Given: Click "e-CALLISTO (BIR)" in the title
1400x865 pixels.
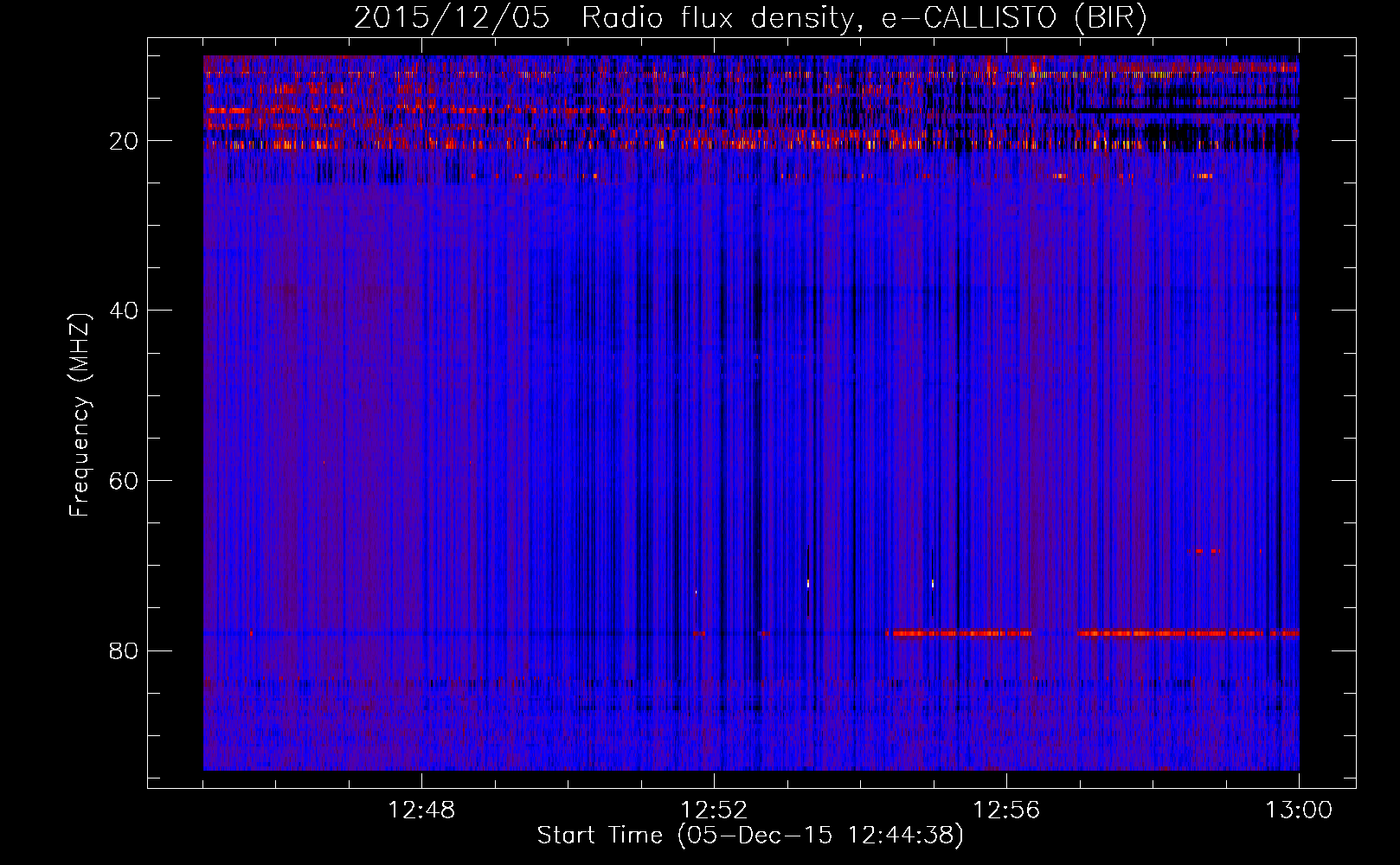Looking at the screenshot, I should (x=1013, y=18).
